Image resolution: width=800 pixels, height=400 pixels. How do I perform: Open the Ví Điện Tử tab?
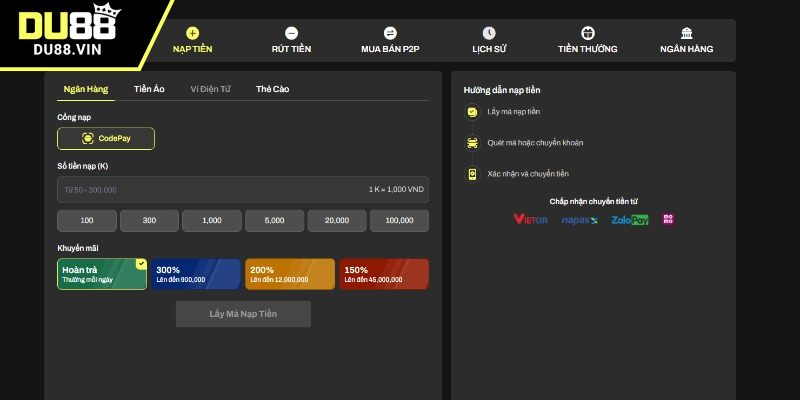pyautogui.click(x=210, y=89)
